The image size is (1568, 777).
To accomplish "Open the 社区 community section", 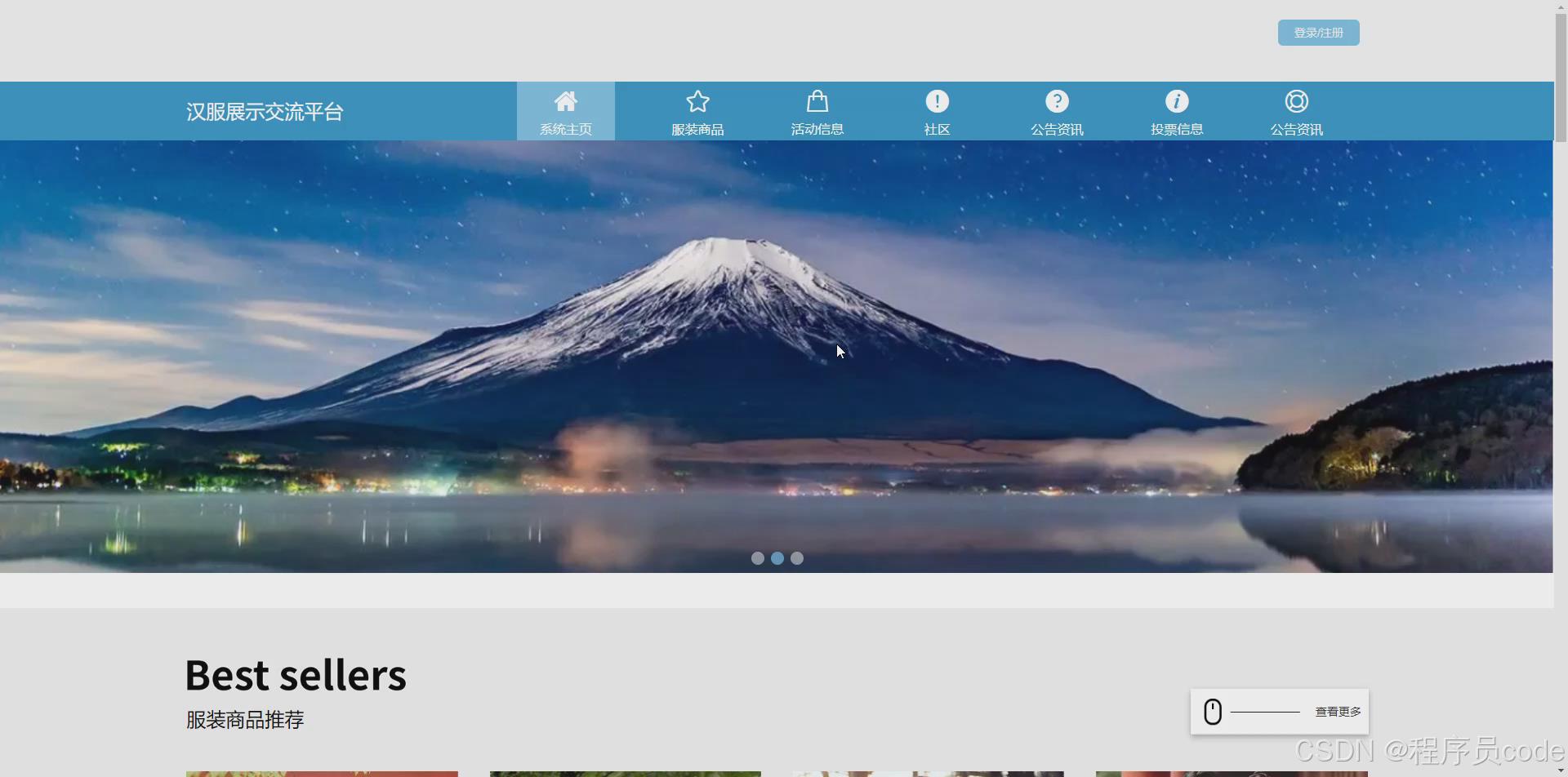I will pyautogui.click(x=937, y=111).
